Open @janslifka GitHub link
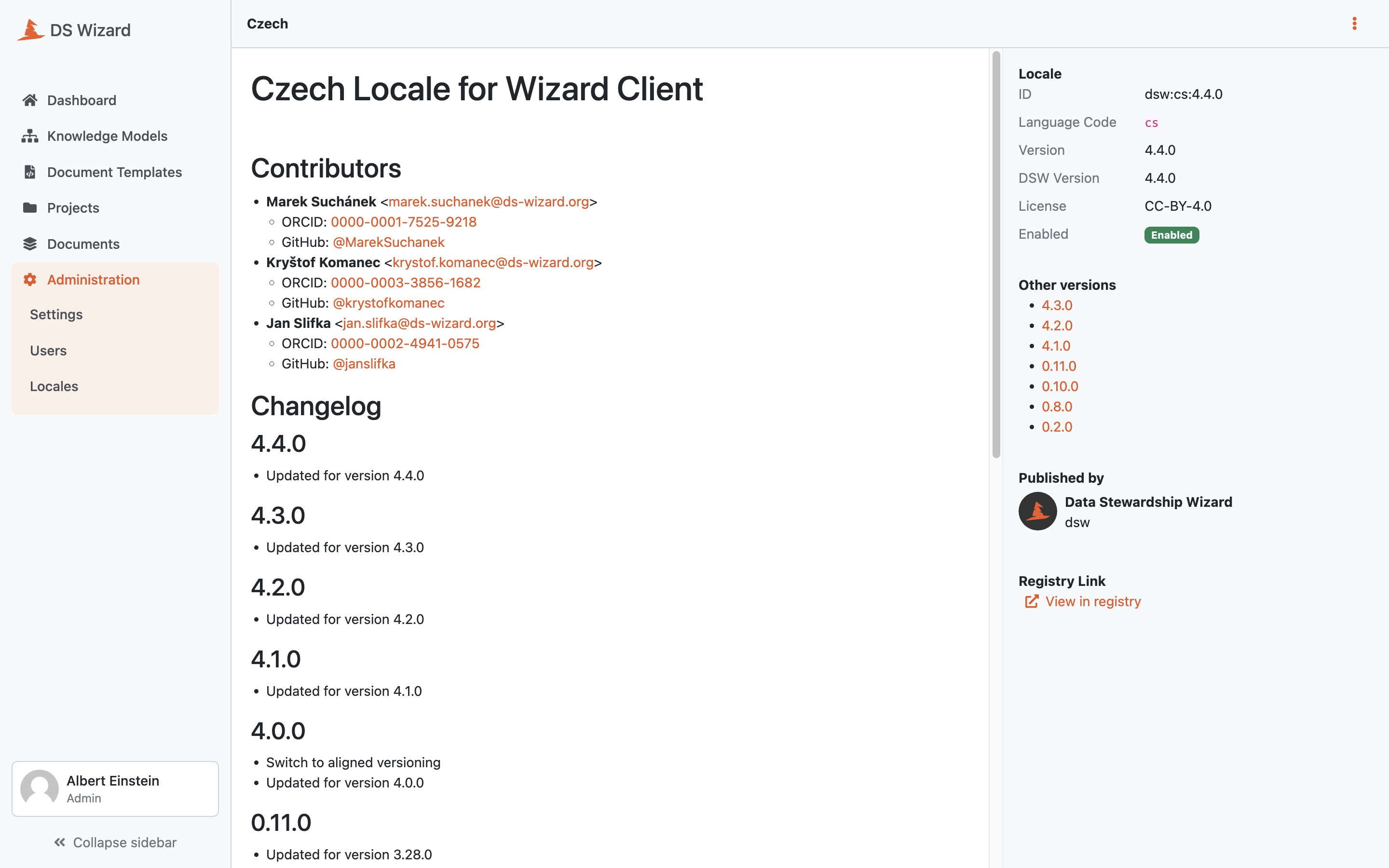 [x=364, y=364]
